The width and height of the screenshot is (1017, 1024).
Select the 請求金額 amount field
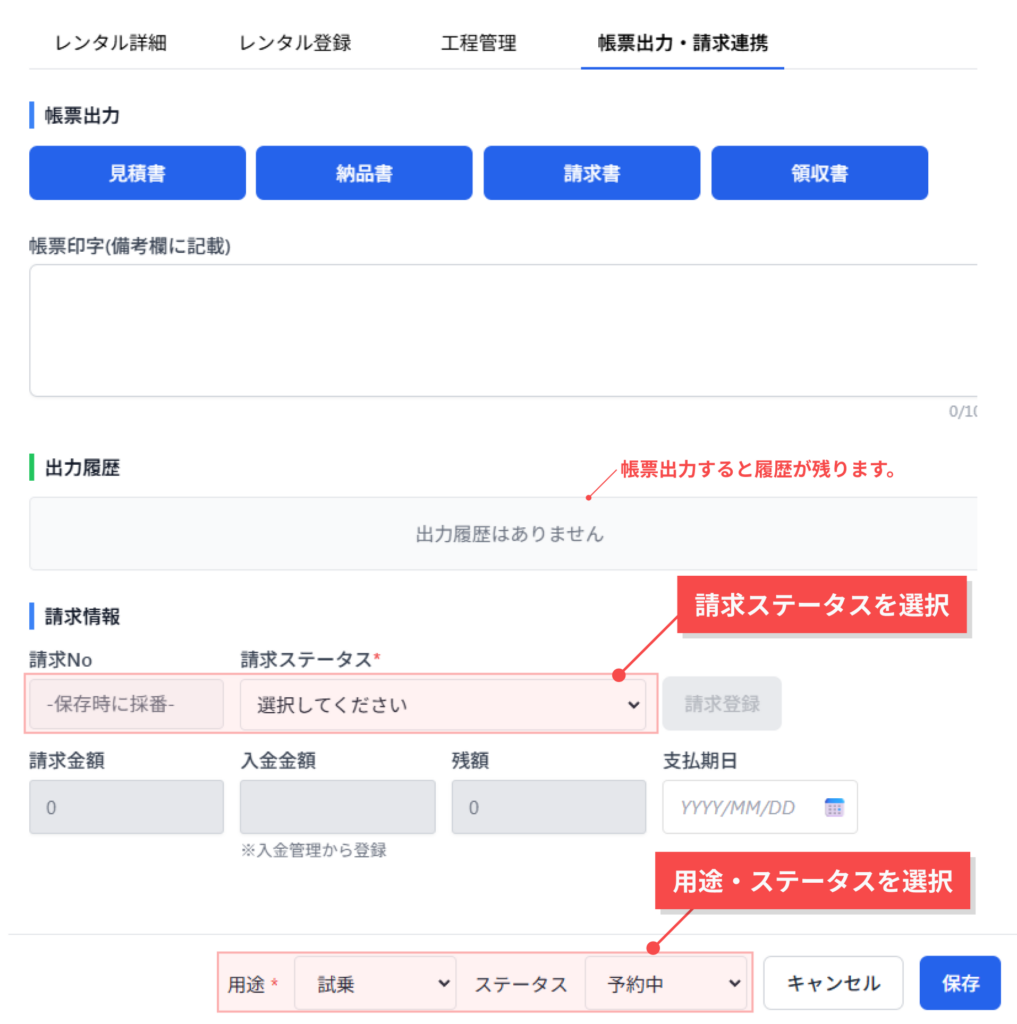(x=126, y=807)
